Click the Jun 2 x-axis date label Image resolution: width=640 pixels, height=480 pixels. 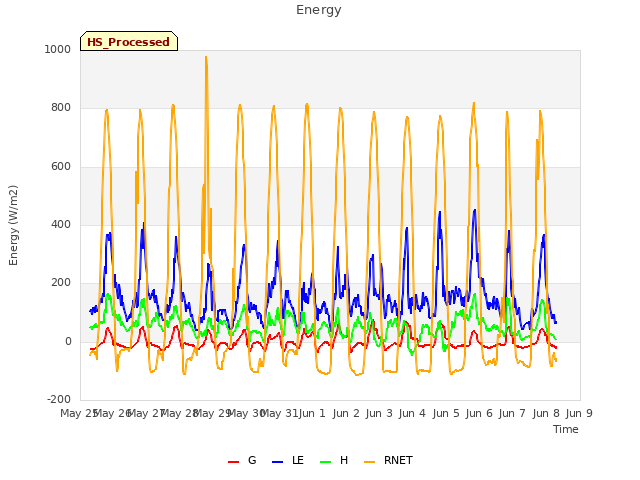click(x=346, y=413)
